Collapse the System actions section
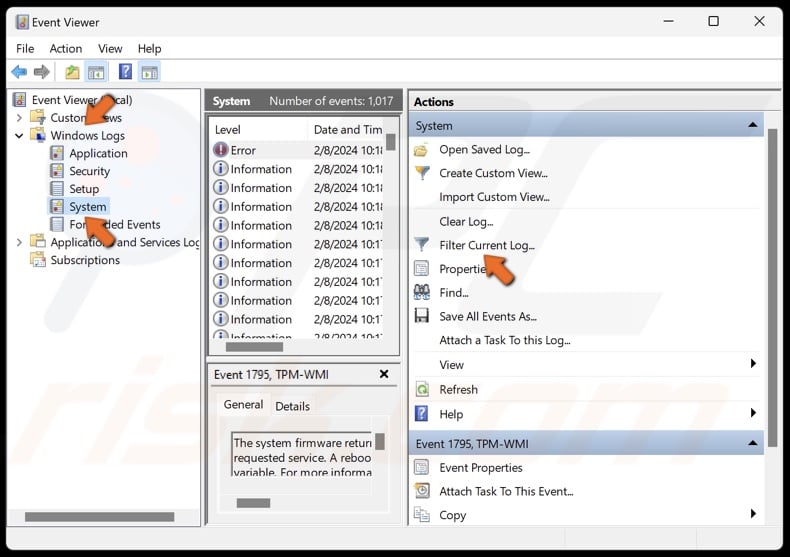This screenshot has height=557, width=790. [x=753, y=125]
